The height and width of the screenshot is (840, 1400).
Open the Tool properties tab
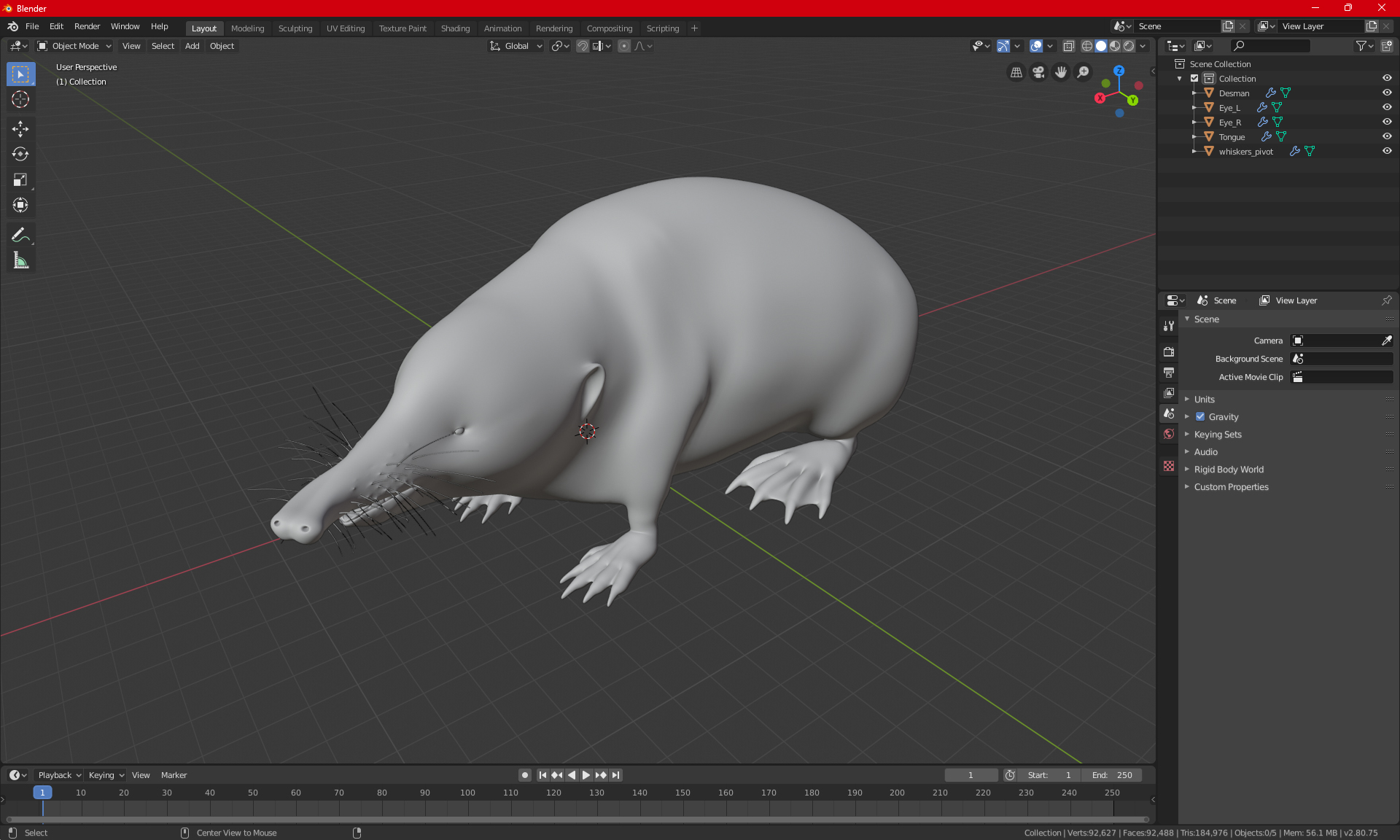tap(1169, 326)
